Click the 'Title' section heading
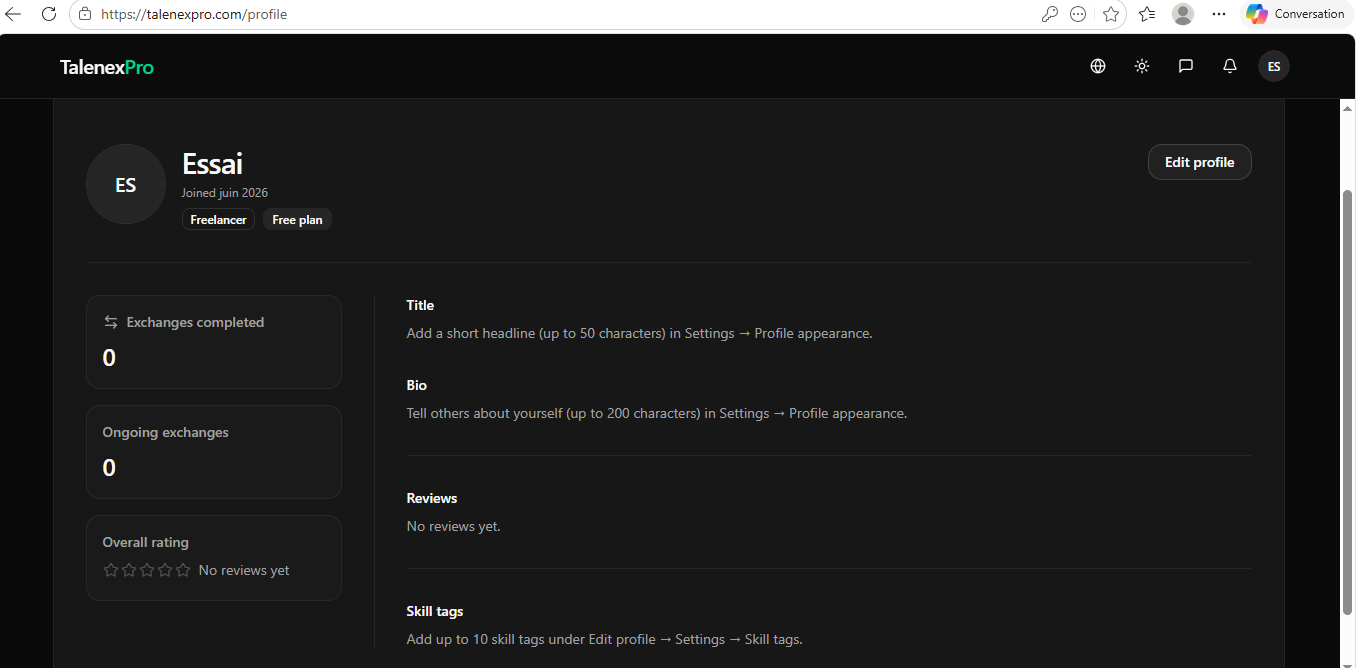The width and height of the screenshot is (1359, 668). (420, 305)
